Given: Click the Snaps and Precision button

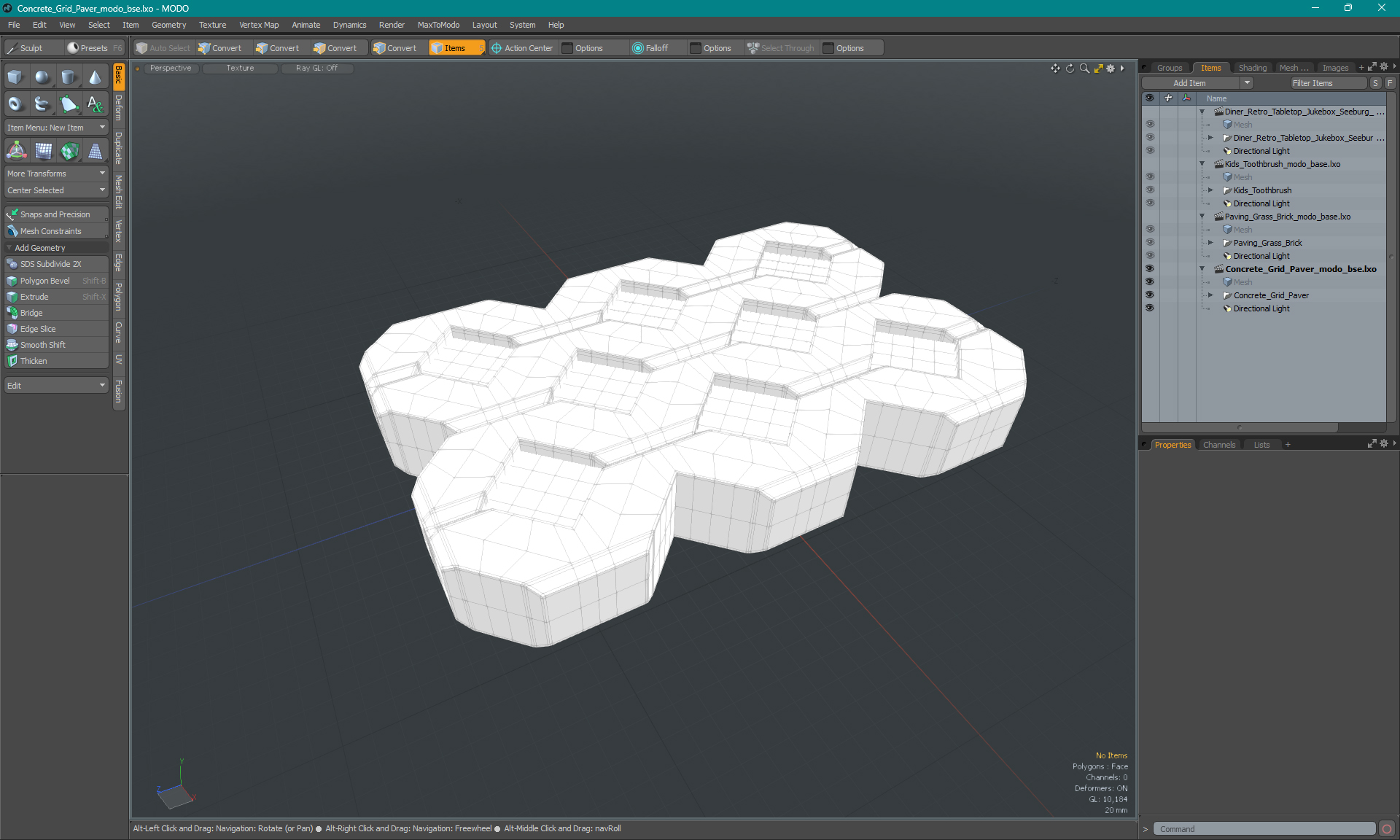Looking at the screenshot, I should [x=56, y=214].
